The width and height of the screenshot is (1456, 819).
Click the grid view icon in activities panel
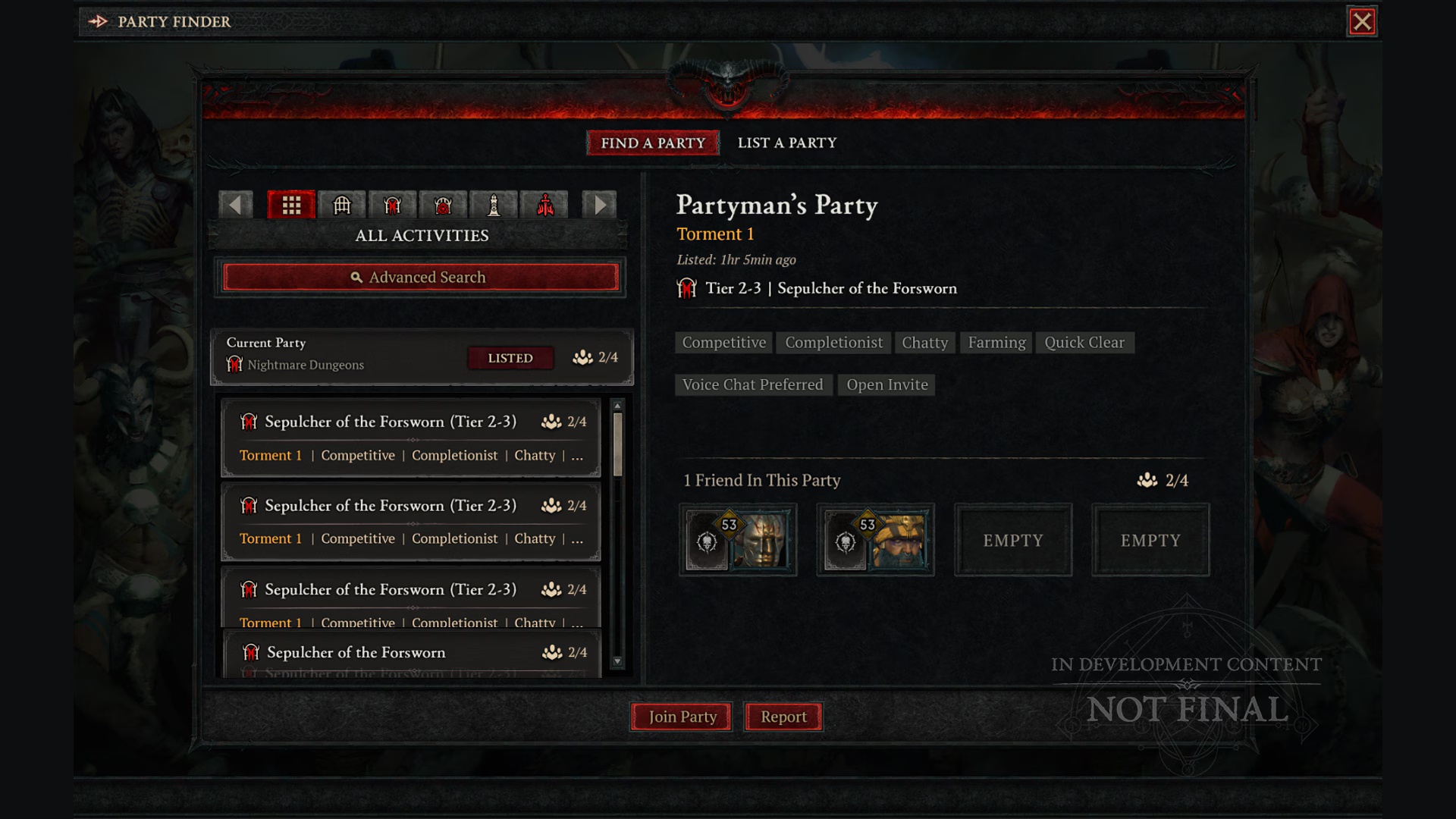coord(290,205)
